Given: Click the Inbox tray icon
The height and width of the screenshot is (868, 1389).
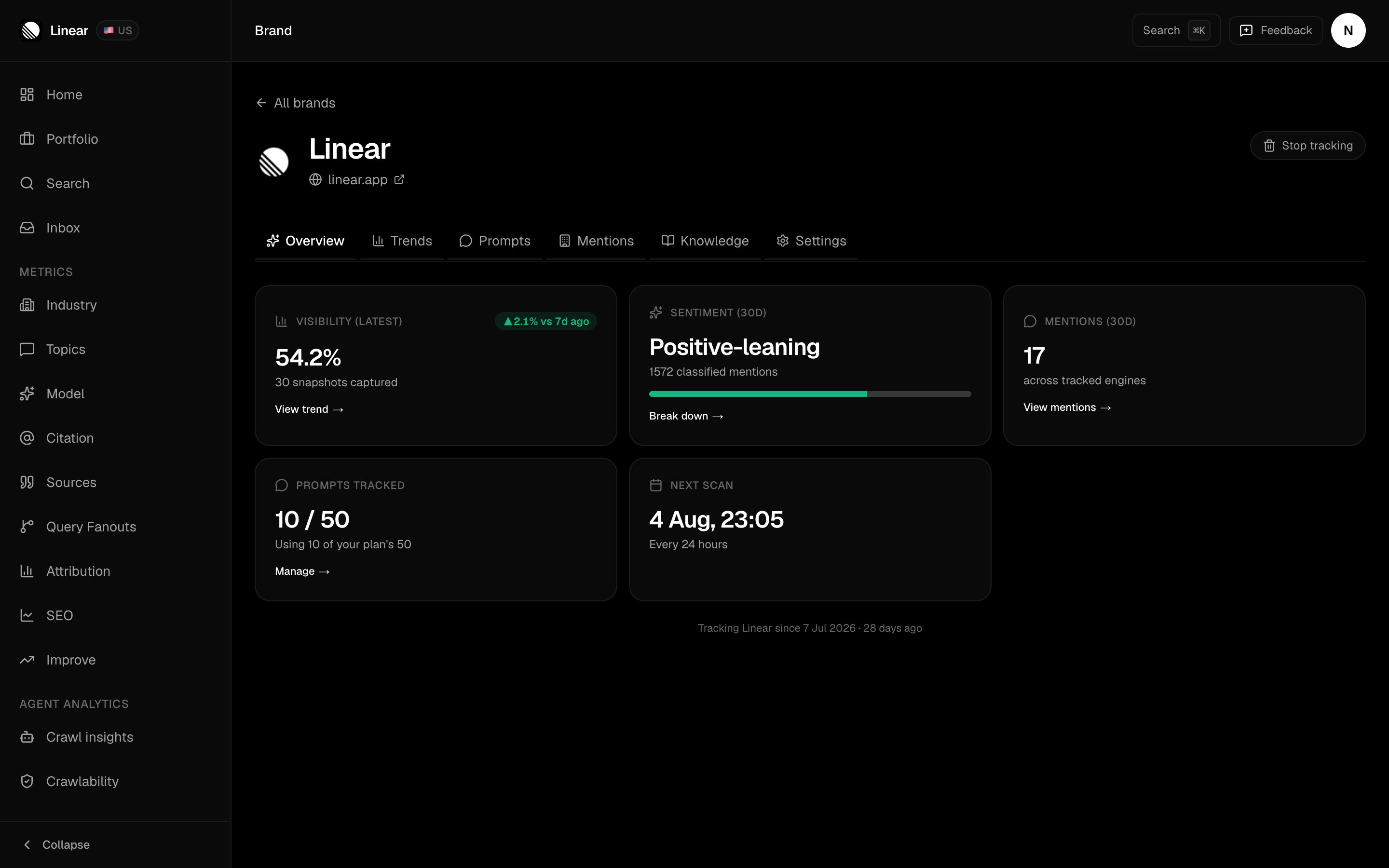Looking at the screenshot, I should tap(27, 228).
